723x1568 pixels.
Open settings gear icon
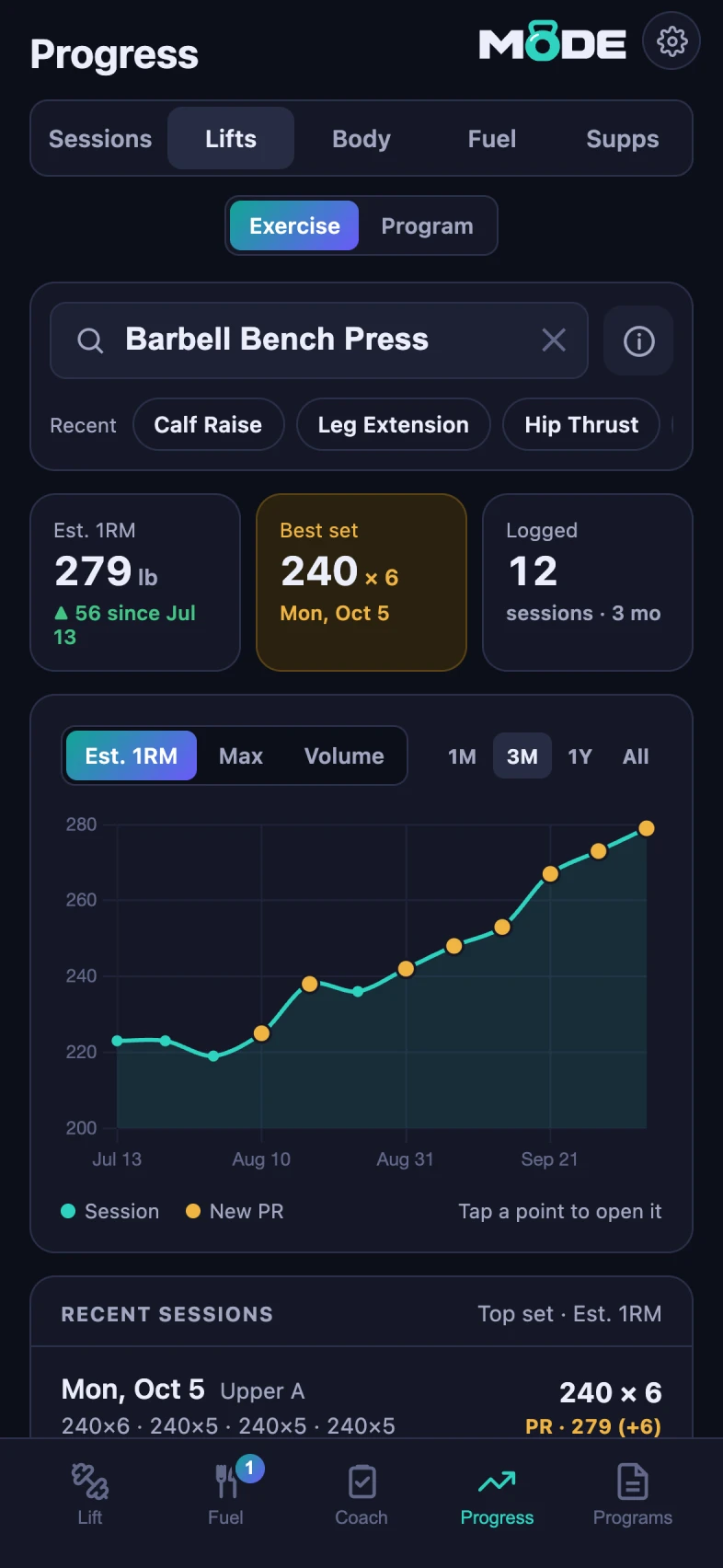click(x=671, y=41)
